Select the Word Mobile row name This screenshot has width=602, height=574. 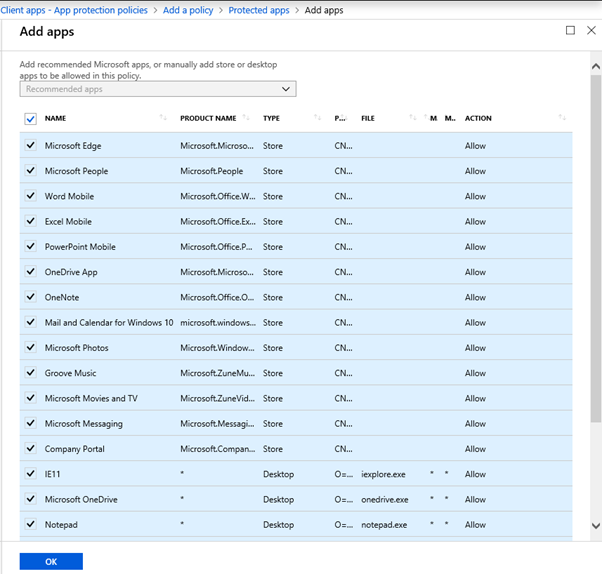[x=69, y=196]
